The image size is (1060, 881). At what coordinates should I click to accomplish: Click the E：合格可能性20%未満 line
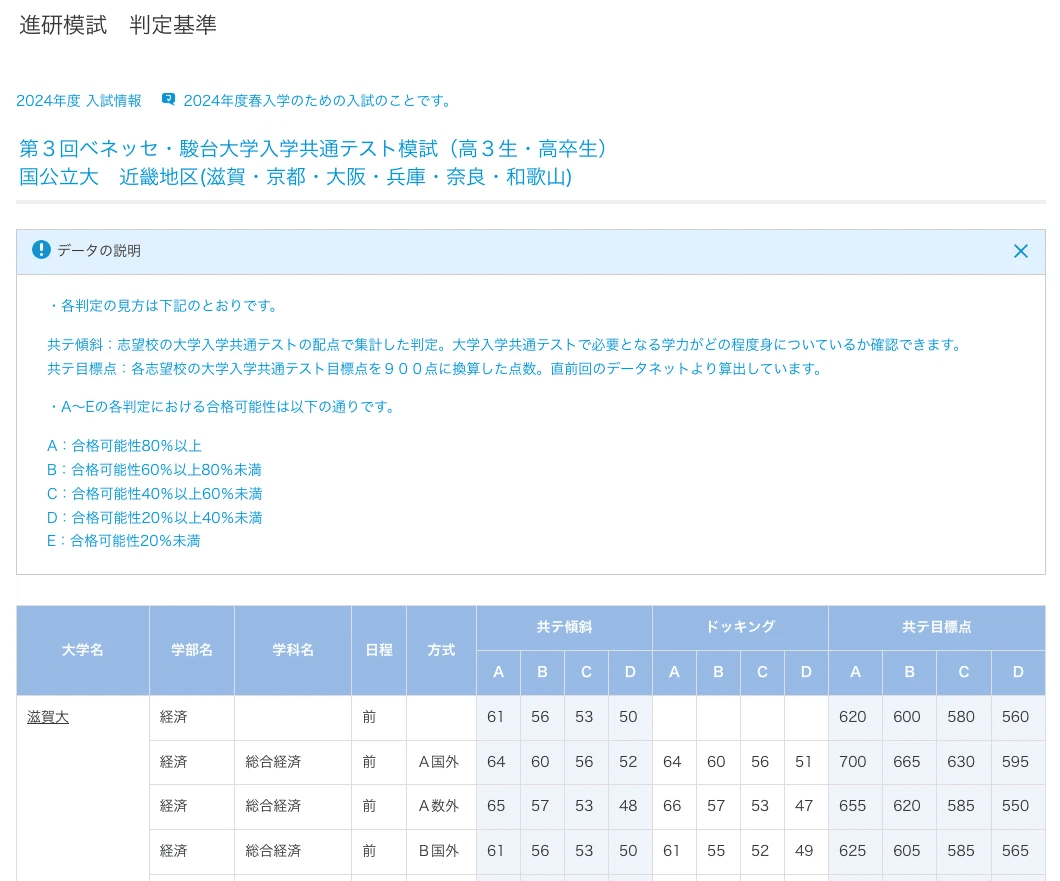(x=124, y=541)
